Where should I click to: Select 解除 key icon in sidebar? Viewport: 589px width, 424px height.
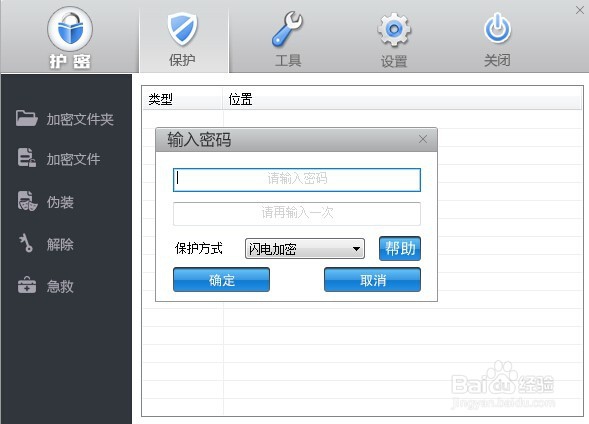tap(26, 243)
